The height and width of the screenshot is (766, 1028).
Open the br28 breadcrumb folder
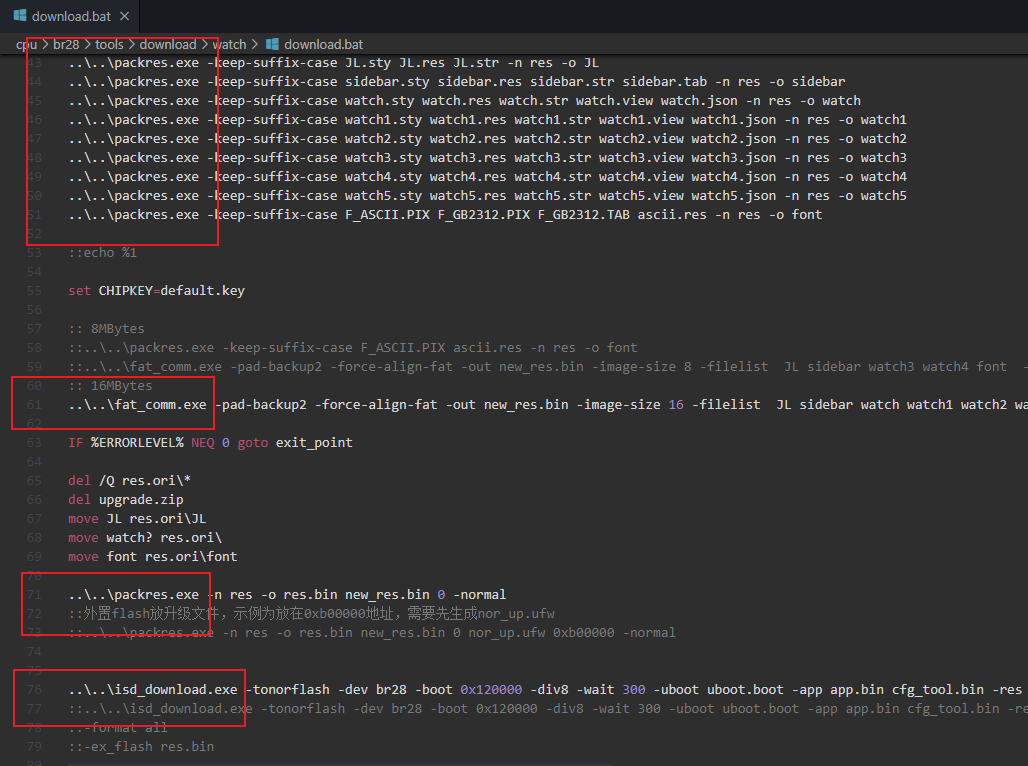[66, 45]
